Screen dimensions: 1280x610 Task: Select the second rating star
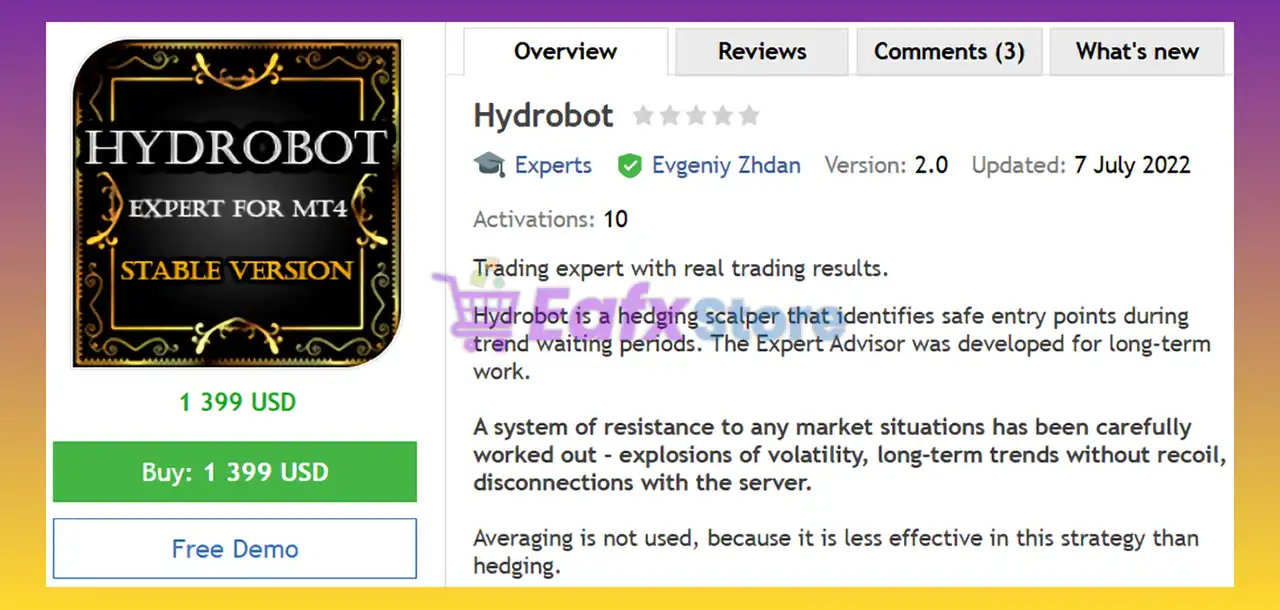coord(670,116)
